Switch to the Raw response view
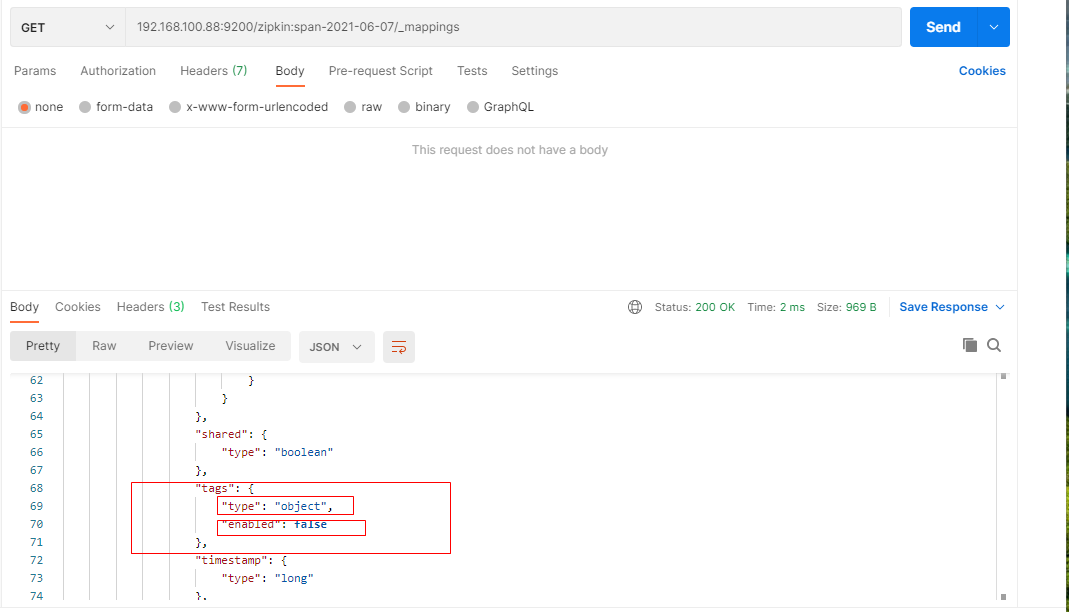 coord(104,344)
